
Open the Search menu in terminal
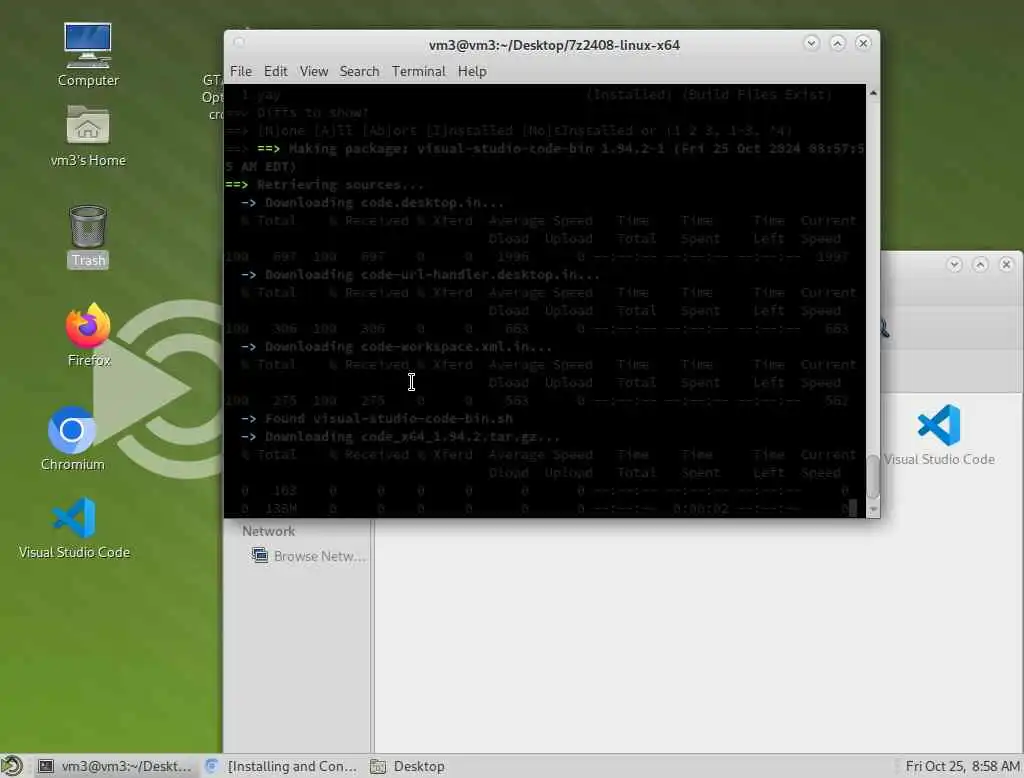click(x=359, y=71)
